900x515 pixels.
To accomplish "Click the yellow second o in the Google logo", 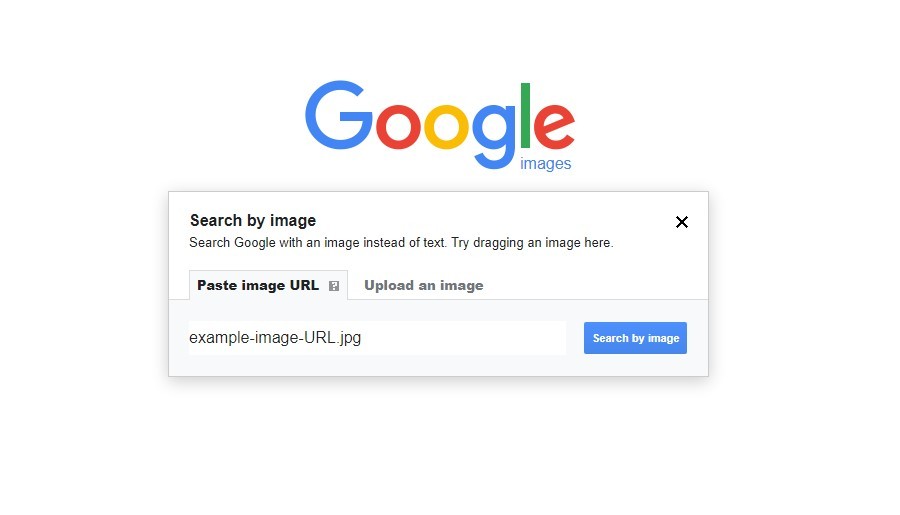I will click(446, 125).
